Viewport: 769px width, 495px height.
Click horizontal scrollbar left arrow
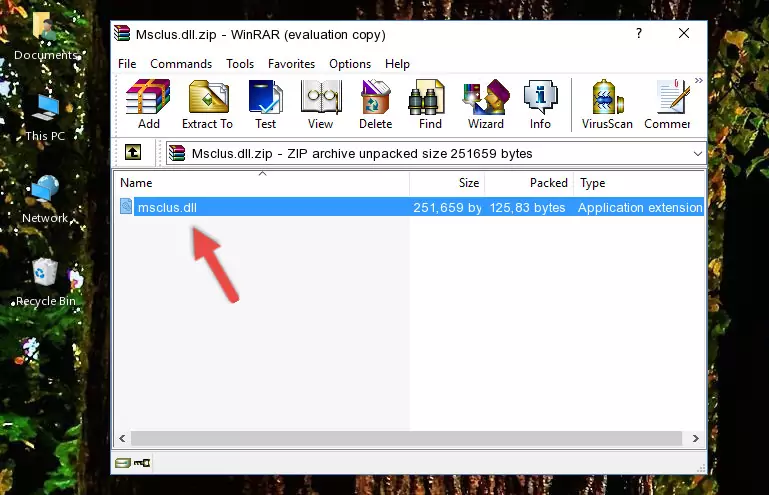click(123, 438)
